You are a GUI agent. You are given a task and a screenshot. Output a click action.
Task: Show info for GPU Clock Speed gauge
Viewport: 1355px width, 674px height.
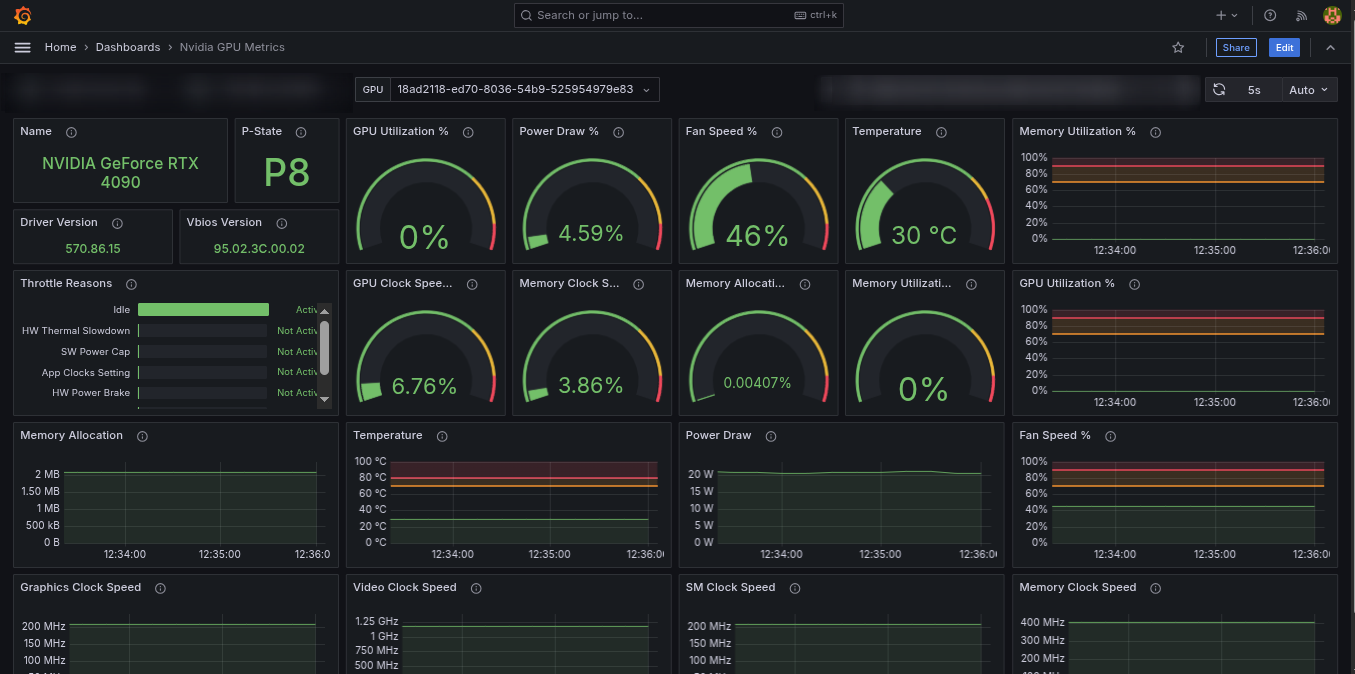coord(472,284)
